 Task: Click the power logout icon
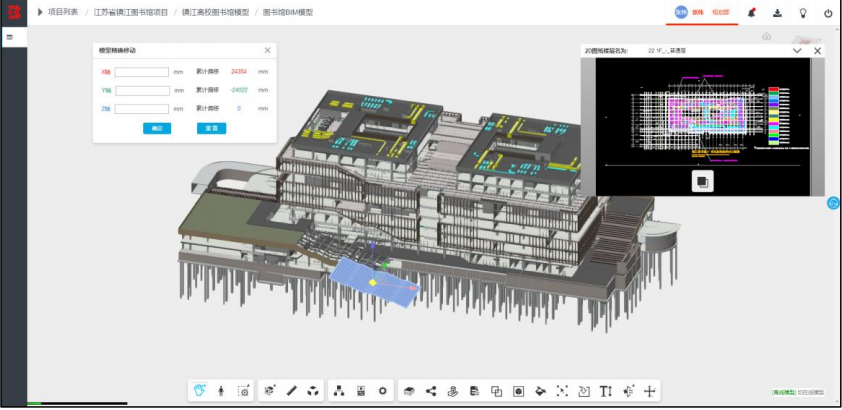tap(828, 13)
